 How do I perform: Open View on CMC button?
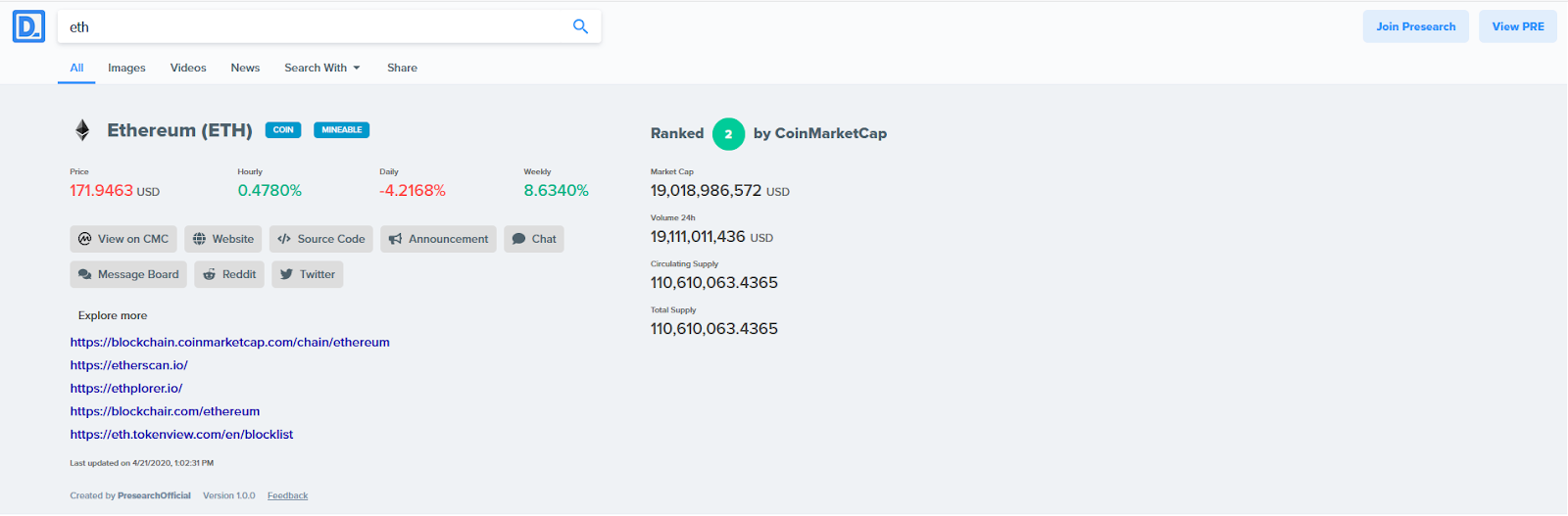click(x=123, y=239)
